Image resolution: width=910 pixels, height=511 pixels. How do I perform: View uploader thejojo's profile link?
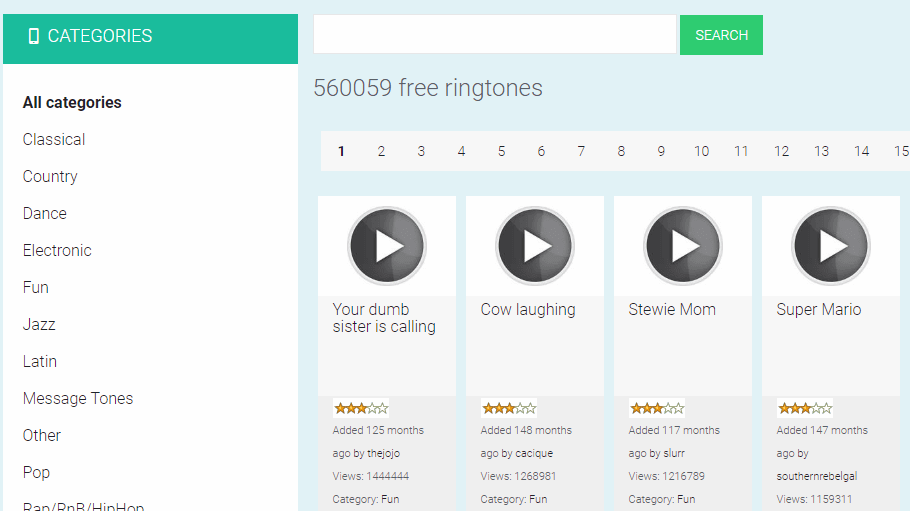click(x=383, y=454)
